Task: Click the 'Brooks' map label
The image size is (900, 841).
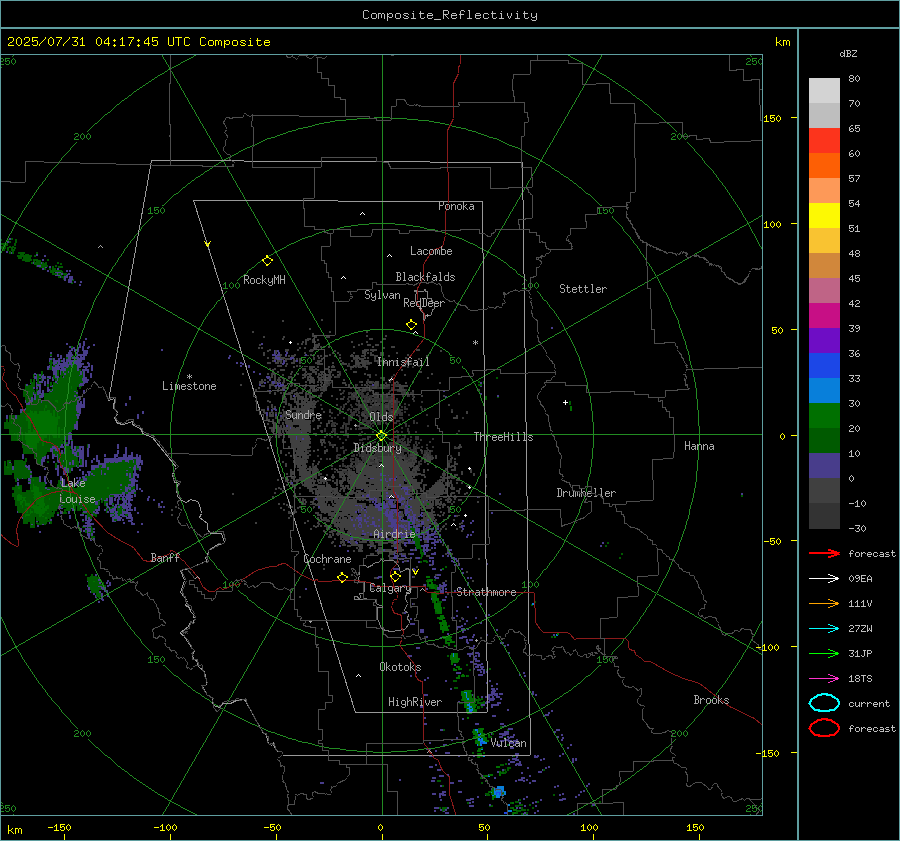Action: (x=711, y=700)
